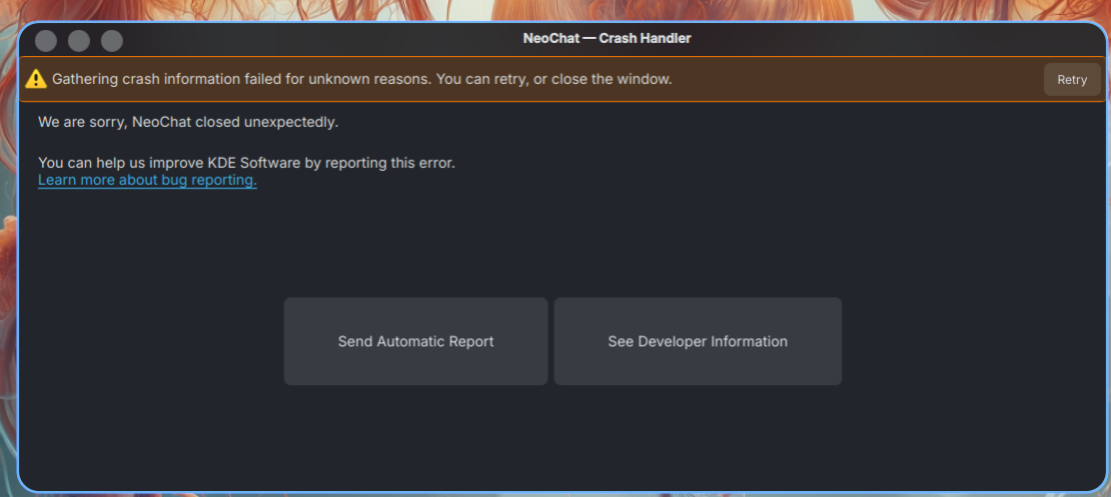Screen dimensions: 1111x497
Task: Open Learn more about bug reporting link
Action: click(x=147, y=180)
